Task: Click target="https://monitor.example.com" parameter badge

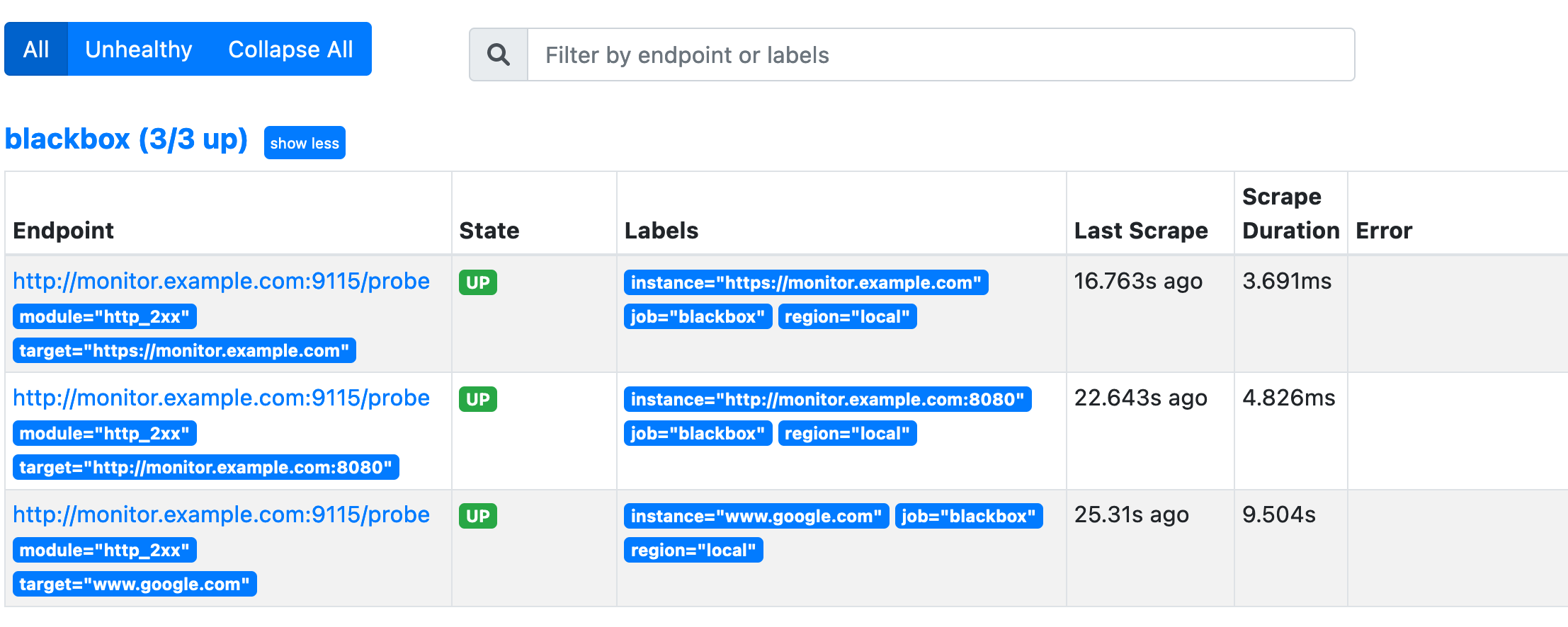Action: [184, 350]
